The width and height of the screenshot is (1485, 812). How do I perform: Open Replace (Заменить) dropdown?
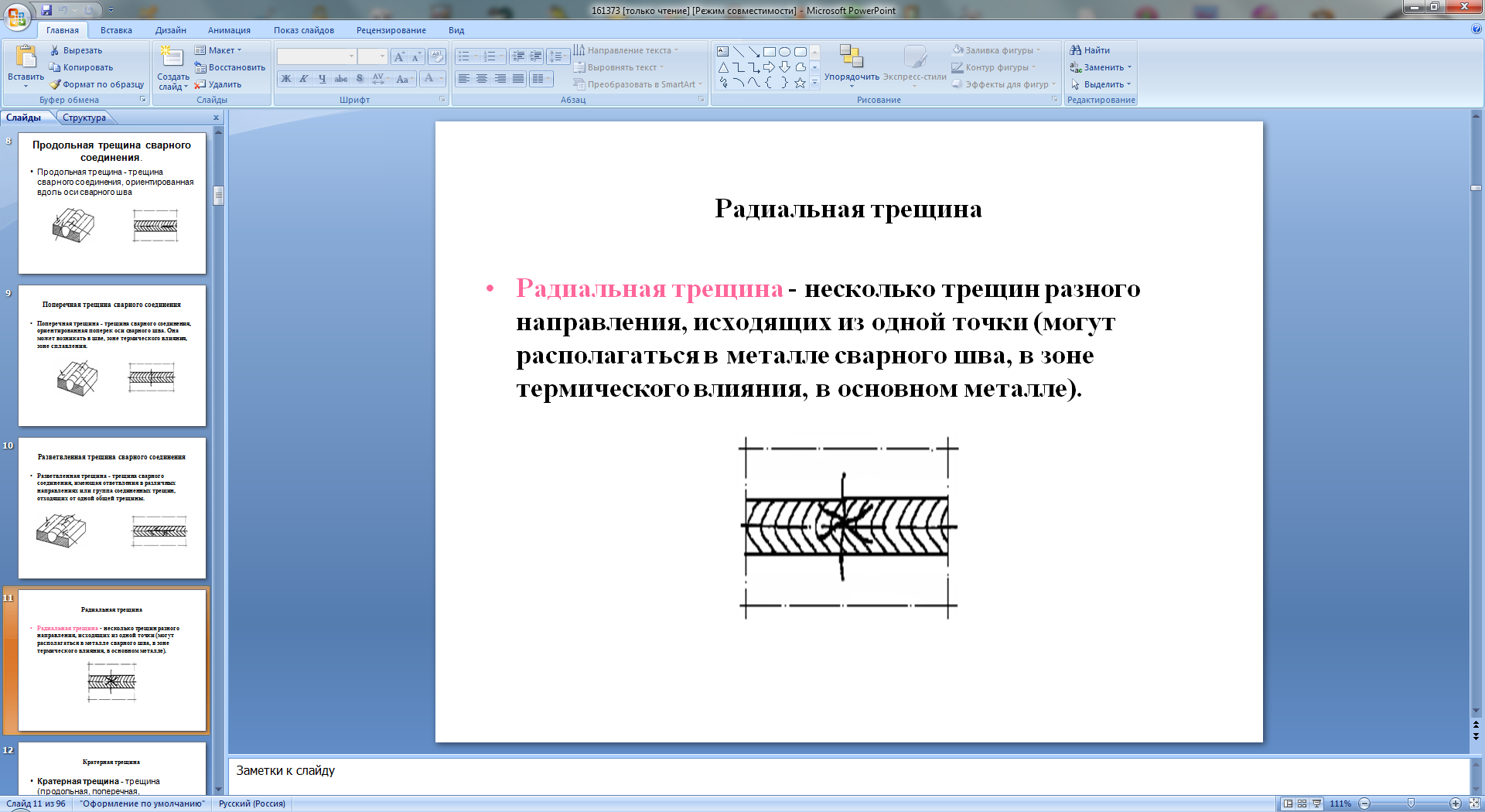[x=1101, y=67]
